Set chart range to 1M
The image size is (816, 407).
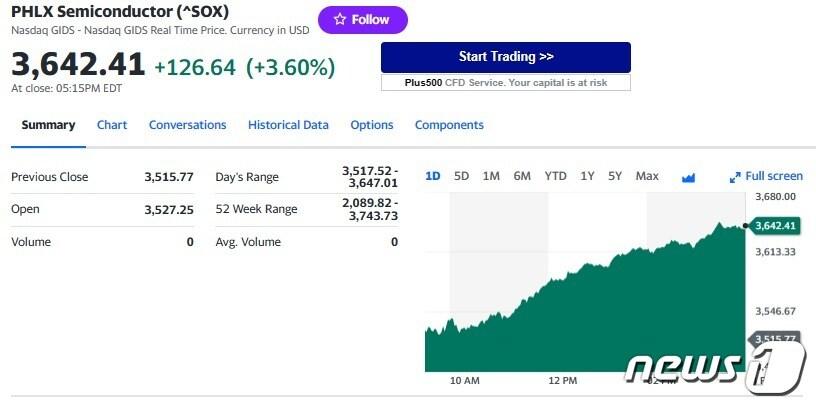click(491, 176)
